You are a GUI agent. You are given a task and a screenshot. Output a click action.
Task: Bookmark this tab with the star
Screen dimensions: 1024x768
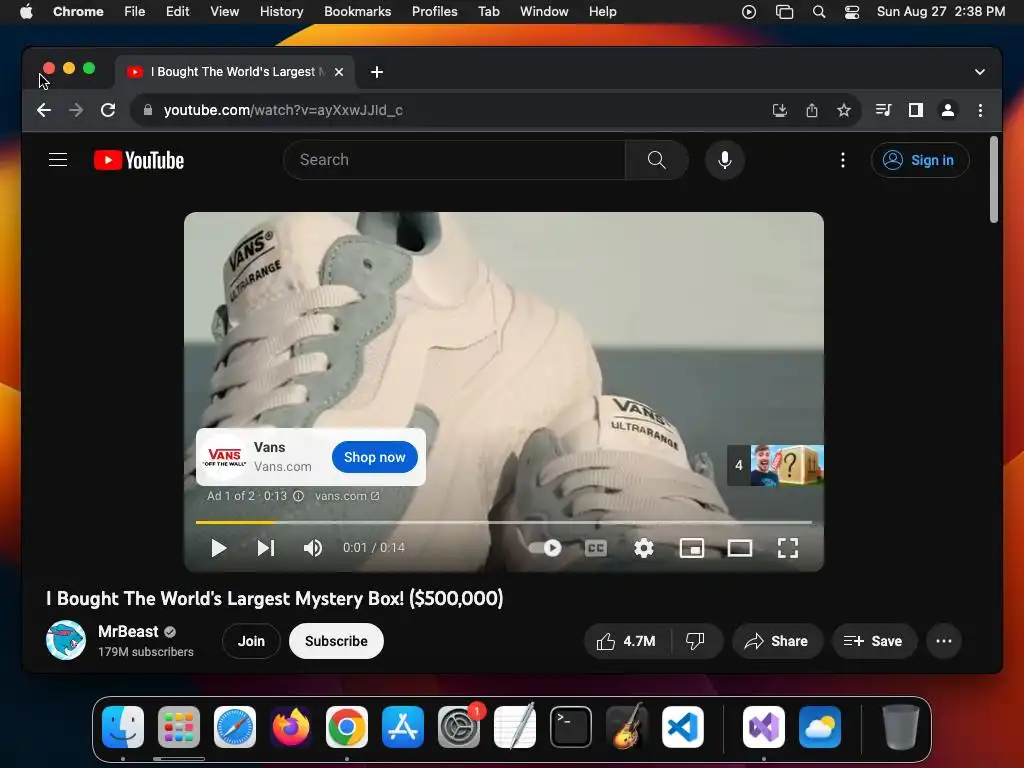[844, 110]
